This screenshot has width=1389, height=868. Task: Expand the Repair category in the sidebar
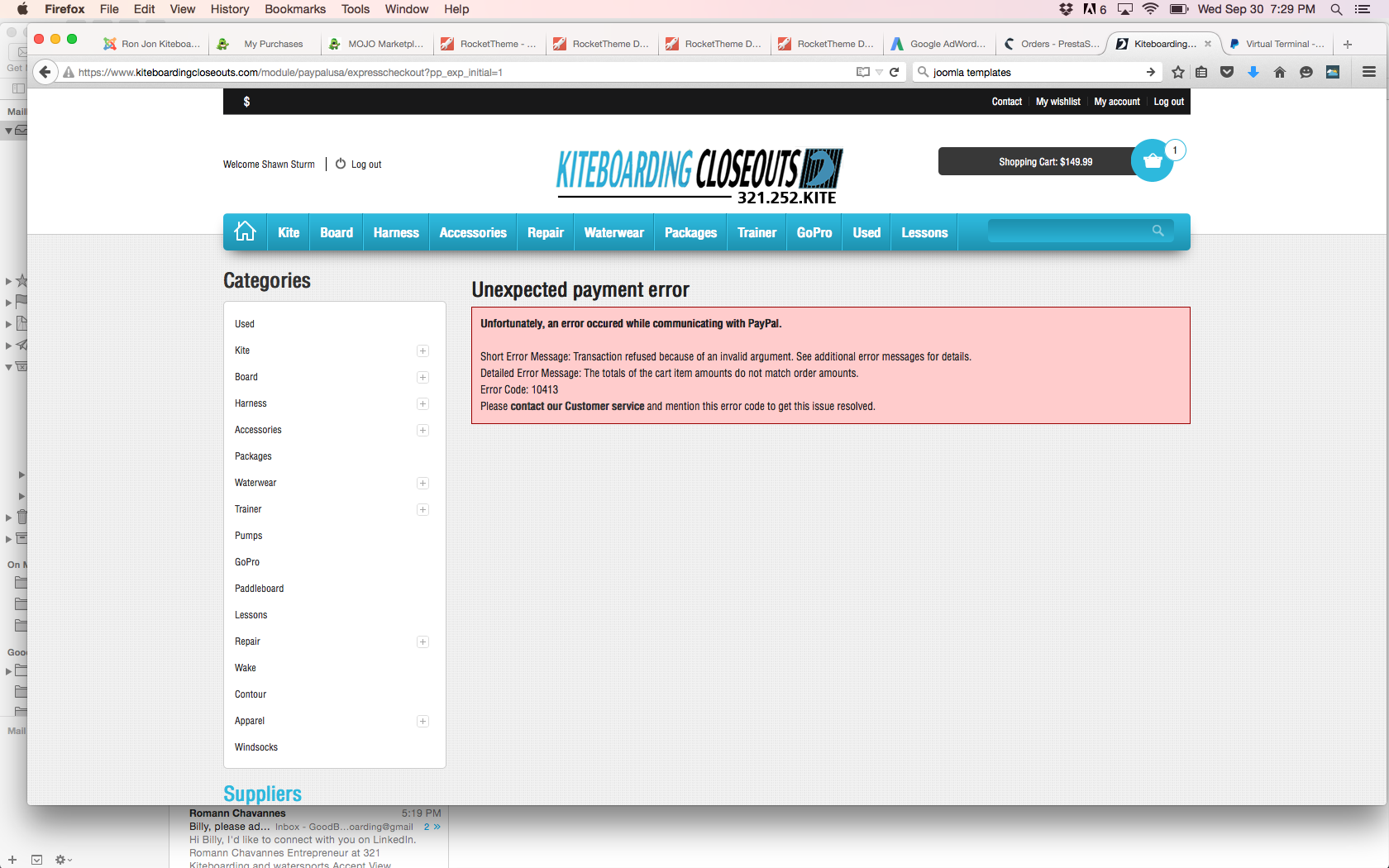tap(422, 641)
